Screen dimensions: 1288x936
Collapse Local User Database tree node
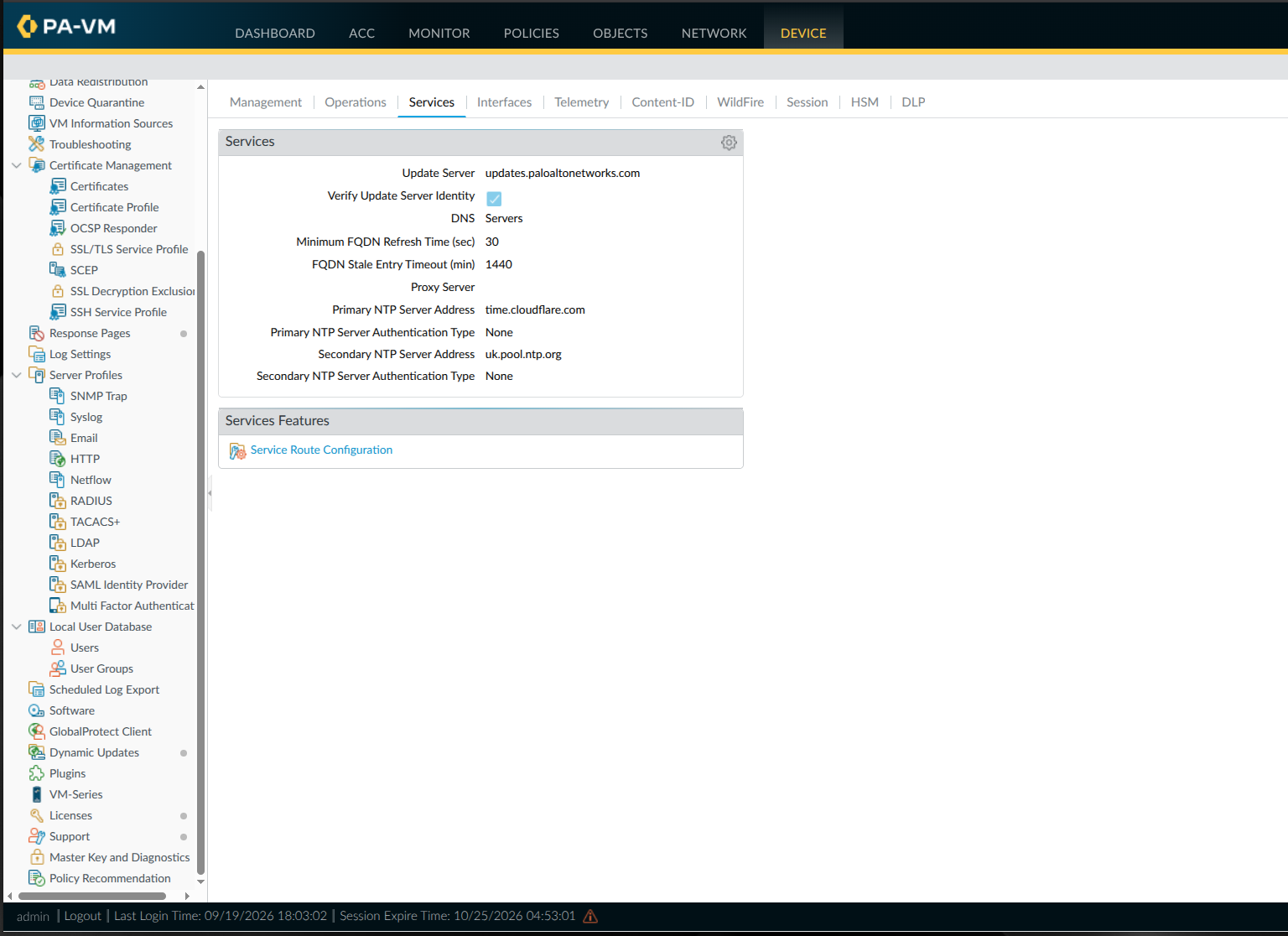point(16,627)
